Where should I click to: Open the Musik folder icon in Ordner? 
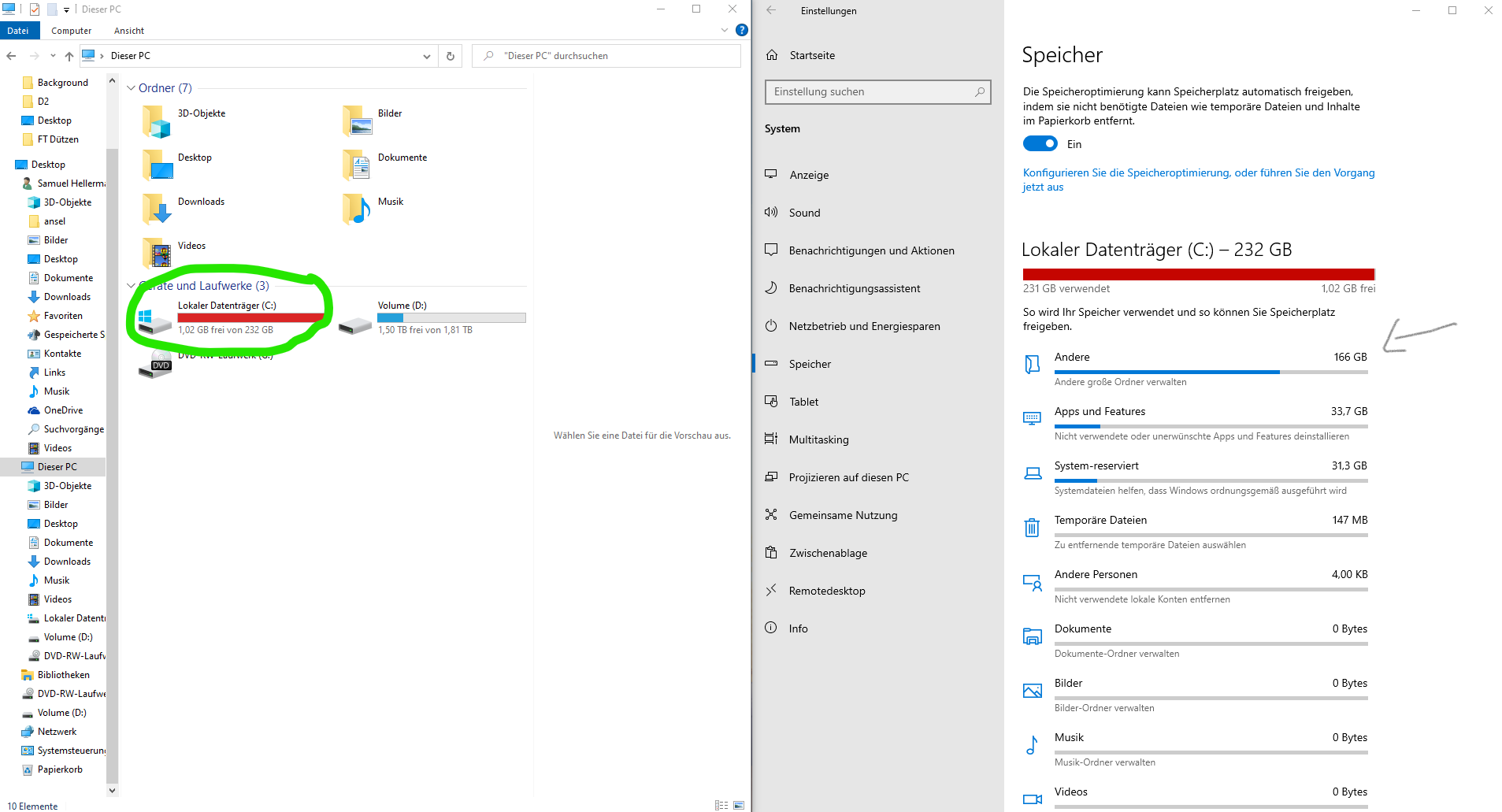[x=357, y=209]
